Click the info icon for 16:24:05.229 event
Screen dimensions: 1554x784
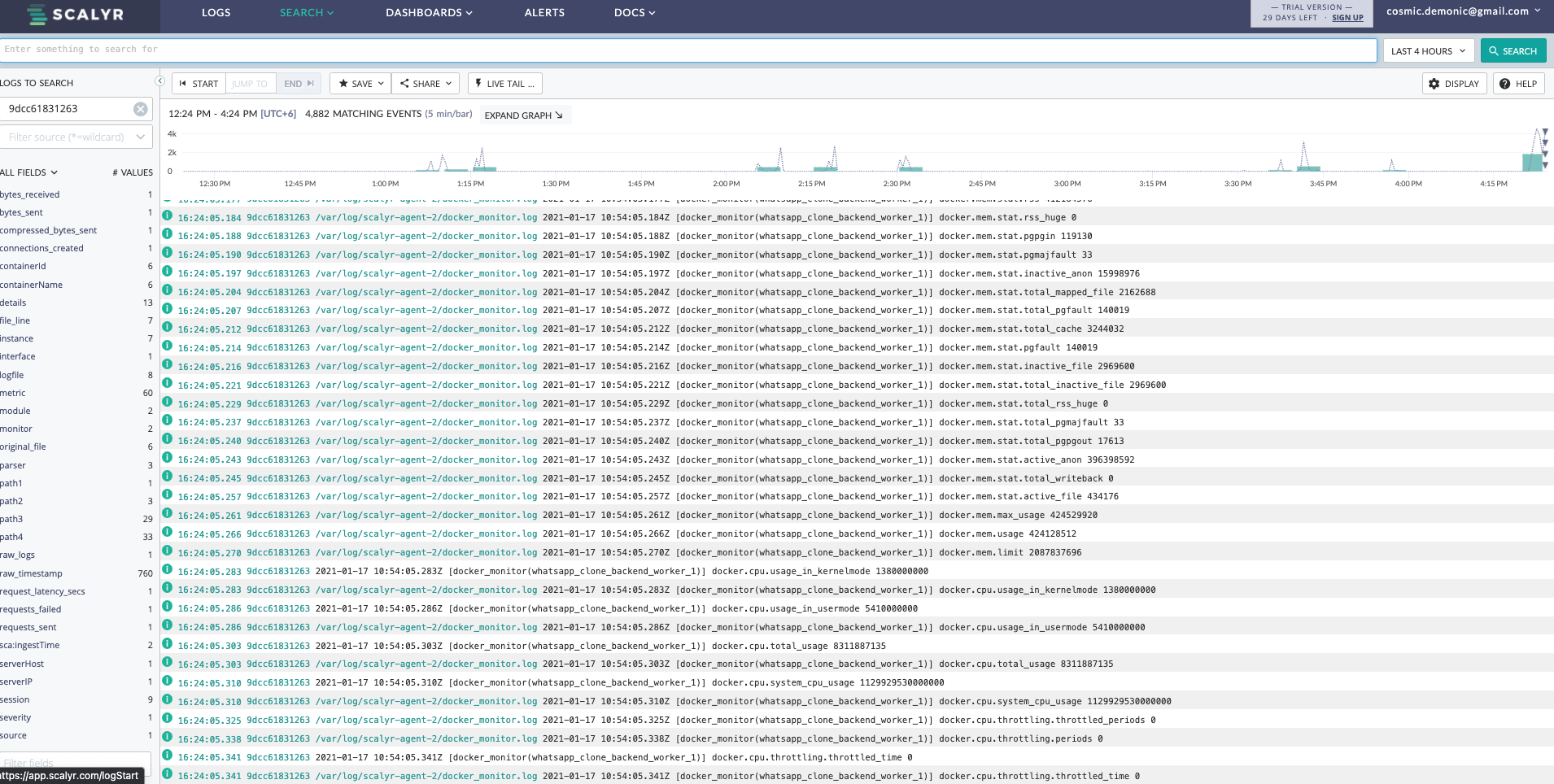click(168, 402)
